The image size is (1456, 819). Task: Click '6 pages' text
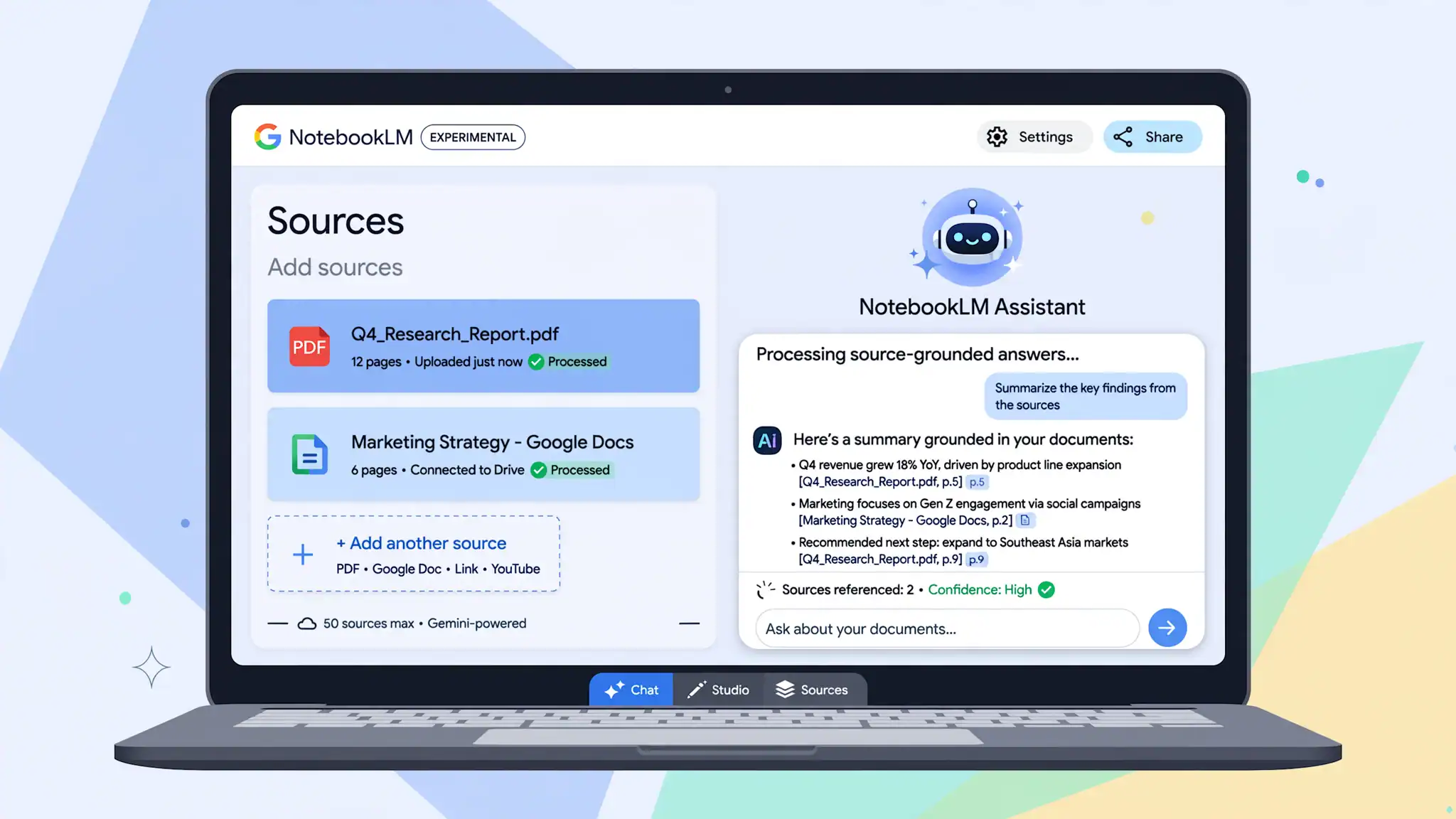374,470
